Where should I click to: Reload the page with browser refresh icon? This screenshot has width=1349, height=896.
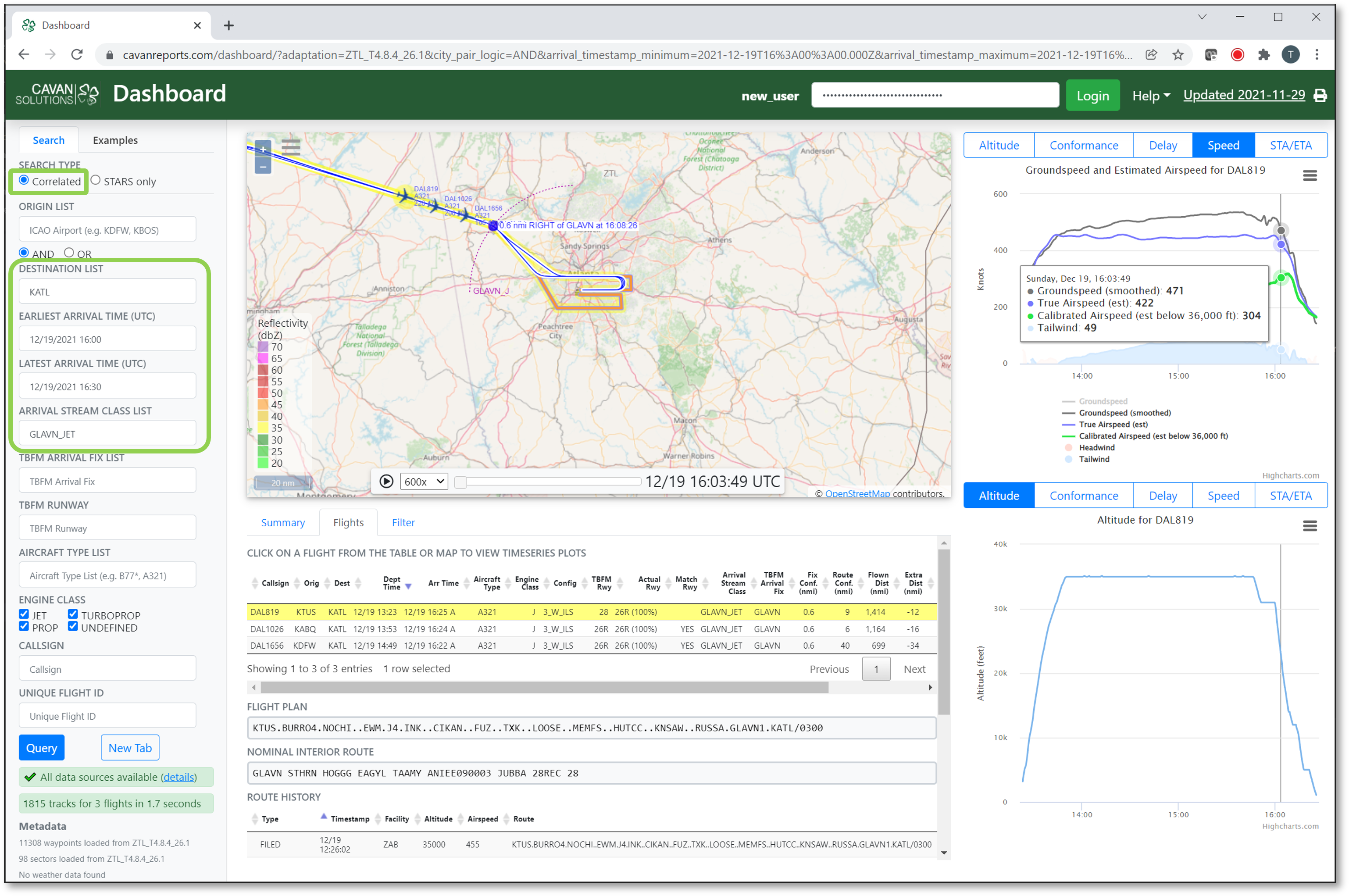(x=77, y=55)
